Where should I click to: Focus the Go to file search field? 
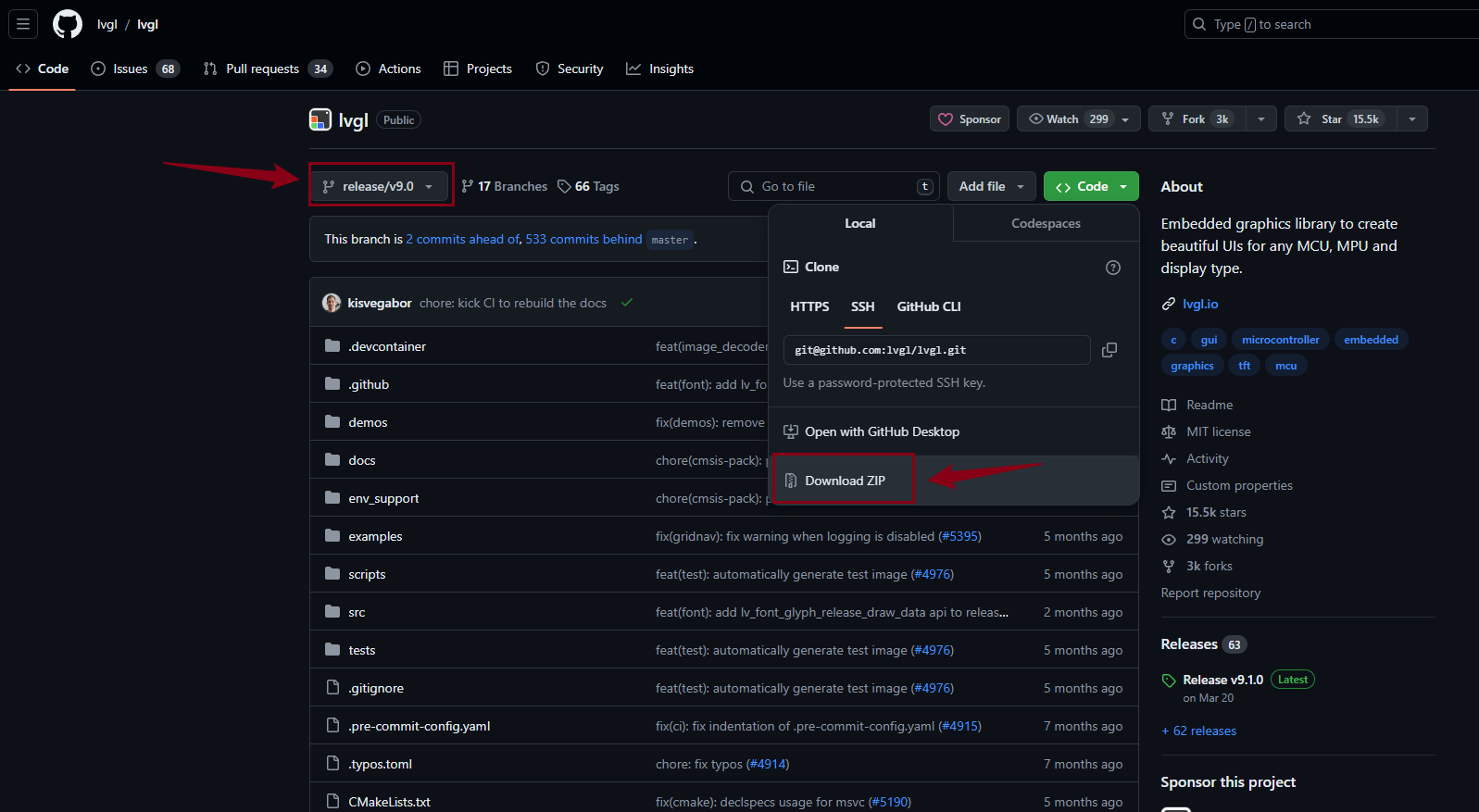(834, 186)
